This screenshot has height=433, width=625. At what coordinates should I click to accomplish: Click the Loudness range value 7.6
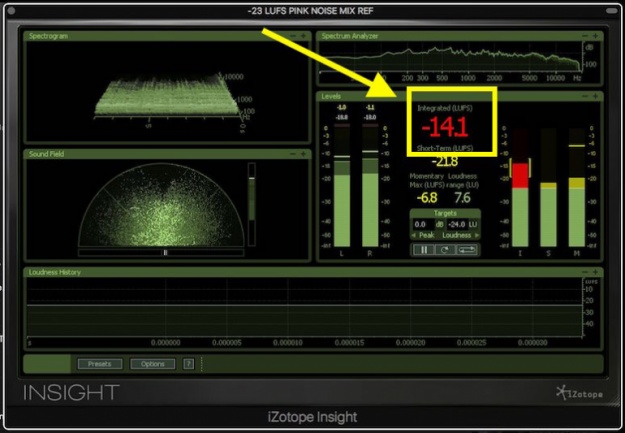[462, 198]
